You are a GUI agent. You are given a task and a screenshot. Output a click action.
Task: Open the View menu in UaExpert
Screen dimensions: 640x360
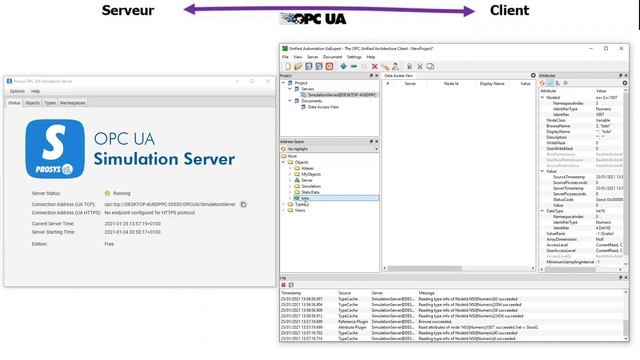click(298, 57)
